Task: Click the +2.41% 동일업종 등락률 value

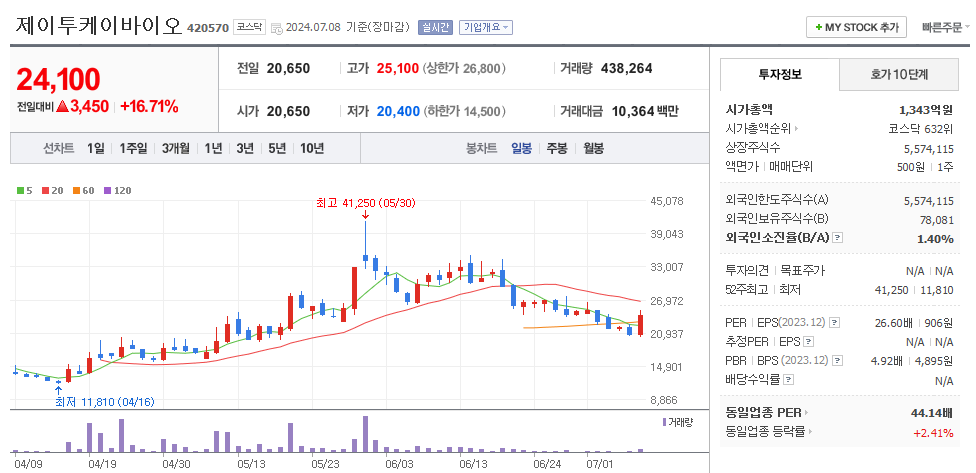Action: point(933,433)
